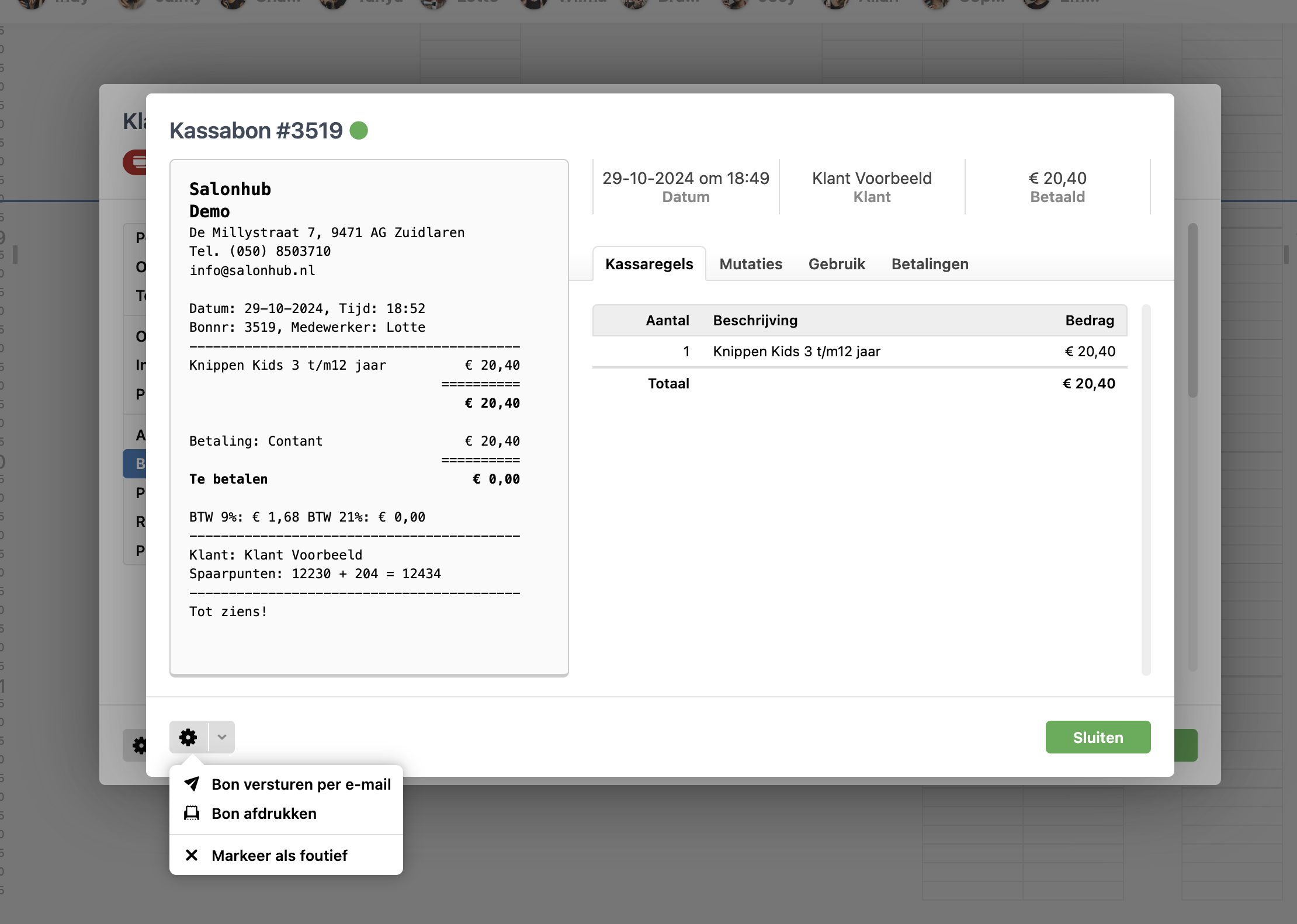Viewport: 1297px width, 924px height.
Task: Choose Markeer als foutief option
Action: [x=279, y=856]
